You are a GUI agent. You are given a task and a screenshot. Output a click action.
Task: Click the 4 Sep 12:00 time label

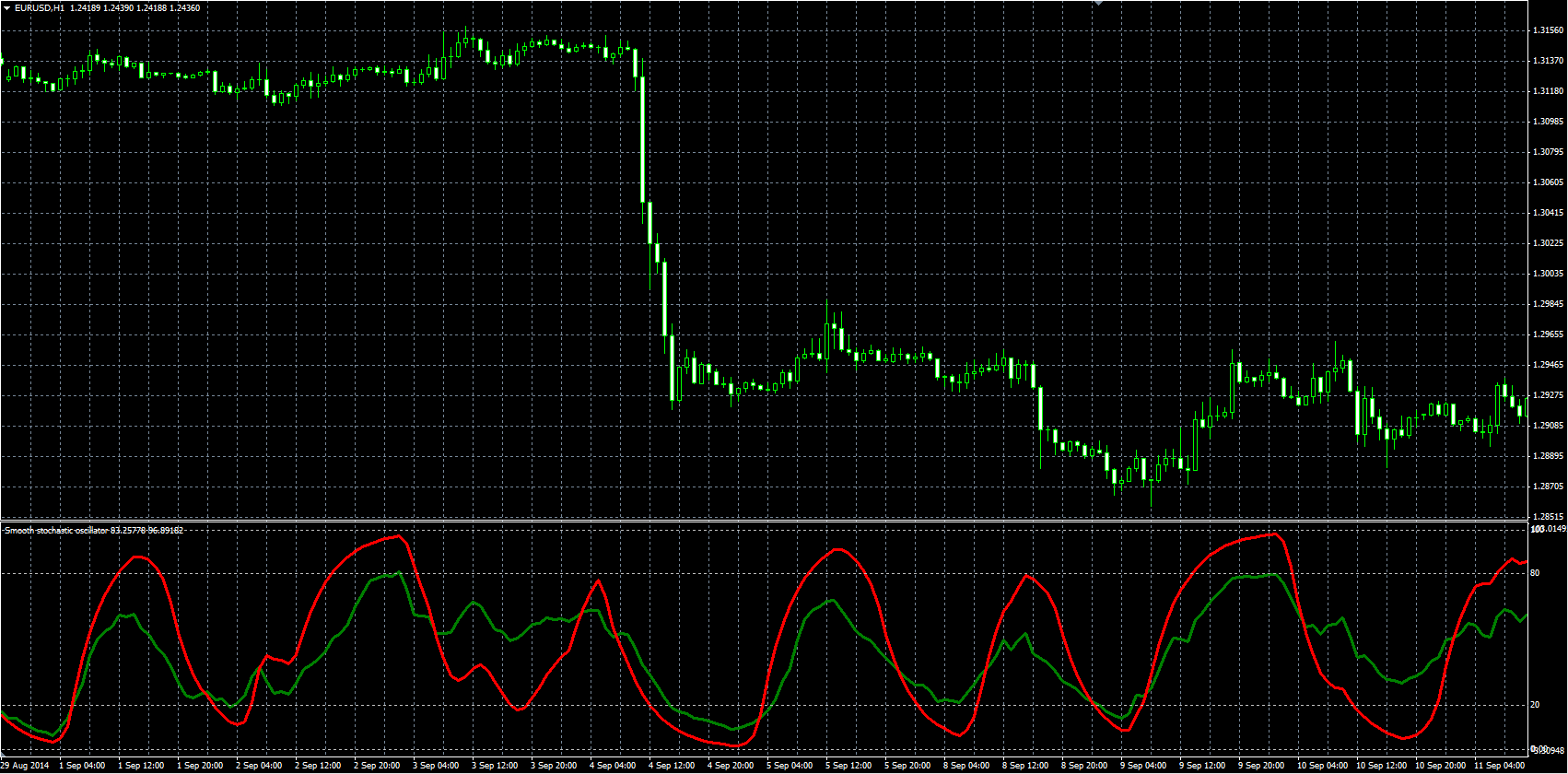coord(672,766)
